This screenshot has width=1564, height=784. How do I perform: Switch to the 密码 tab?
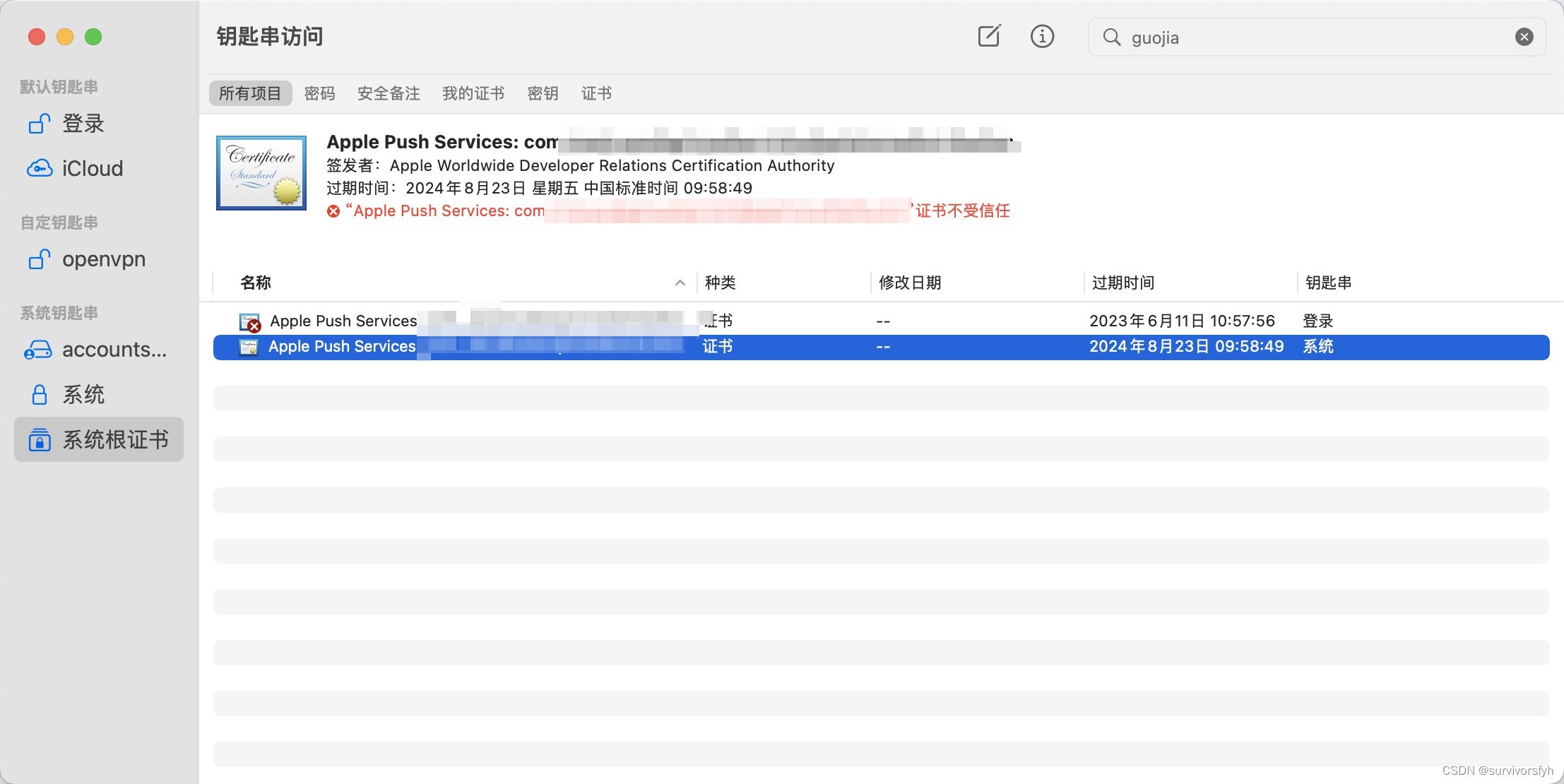[319, 93]
